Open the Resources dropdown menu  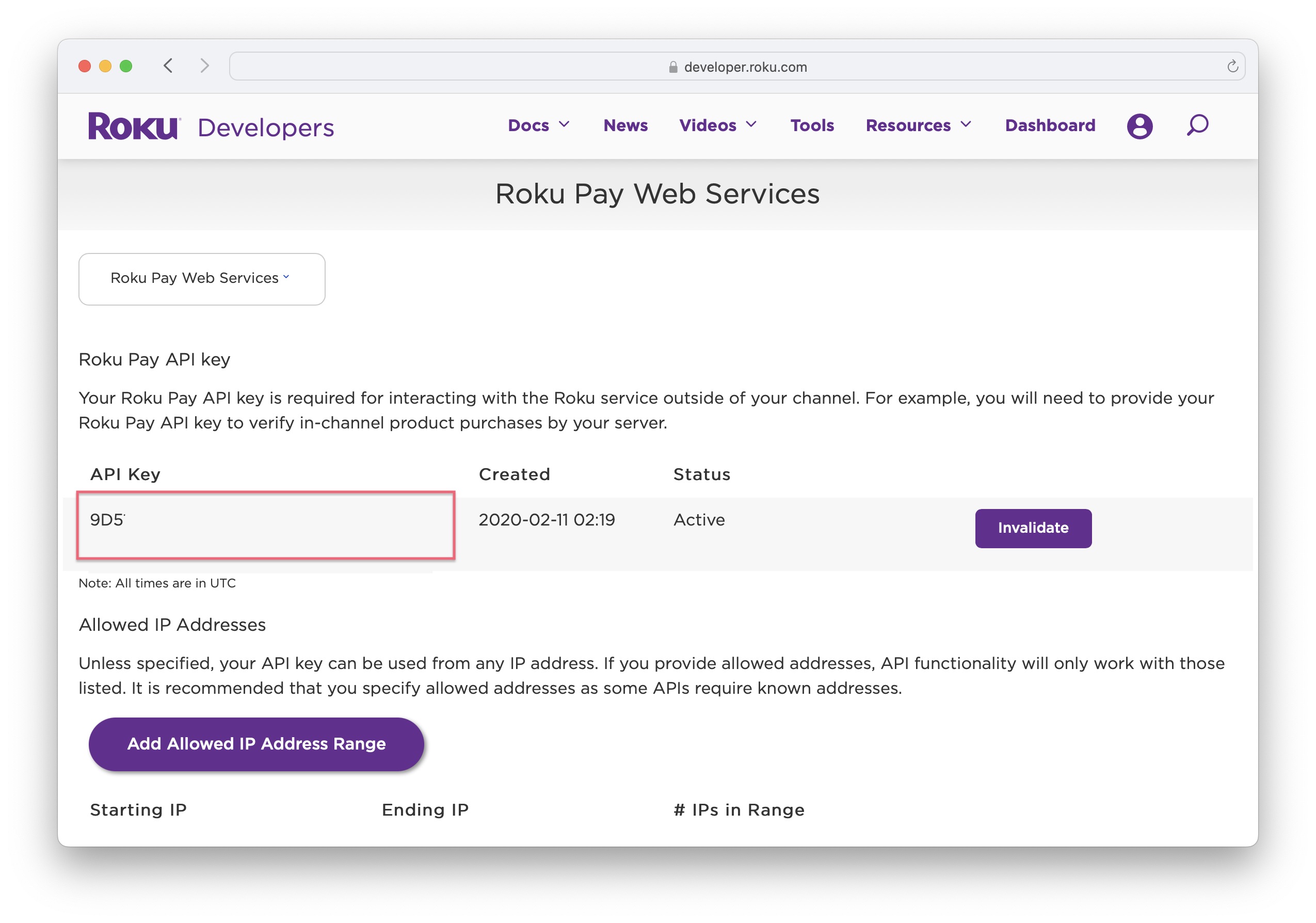pos(918,125)
